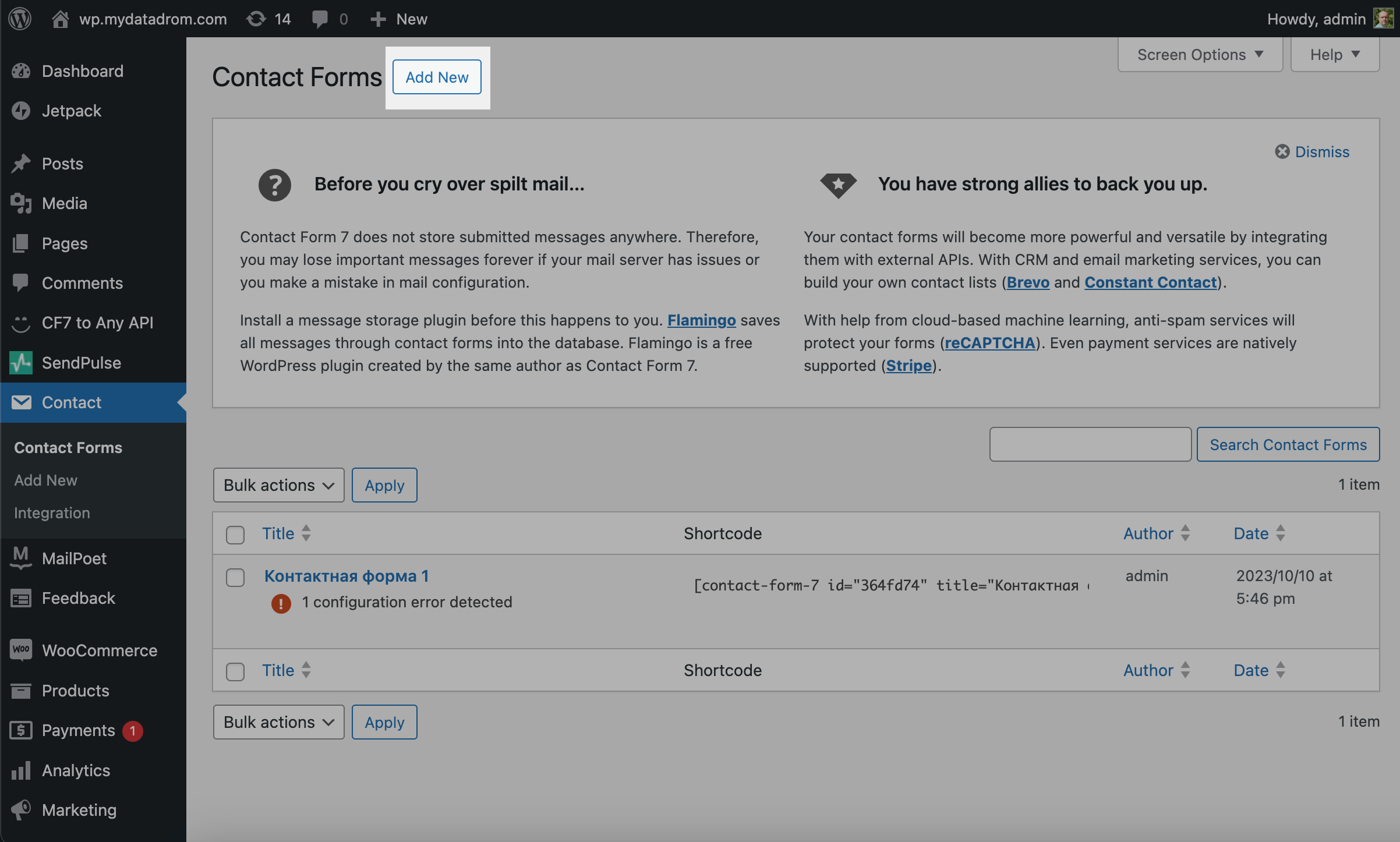Open the Flamingo plugin link

pyautogui.click(x=701, y=320)
